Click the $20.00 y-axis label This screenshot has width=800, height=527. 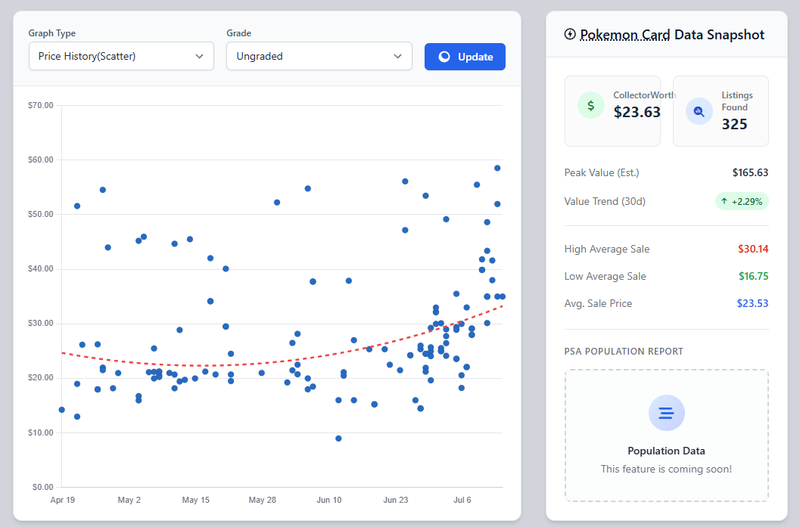40,378
